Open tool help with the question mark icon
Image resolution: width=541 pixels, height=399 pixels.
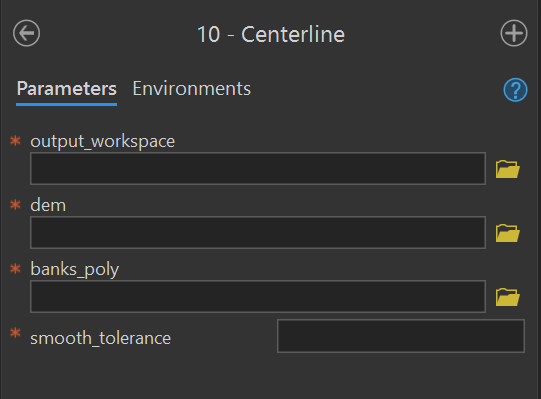click(x=515, y=90)
